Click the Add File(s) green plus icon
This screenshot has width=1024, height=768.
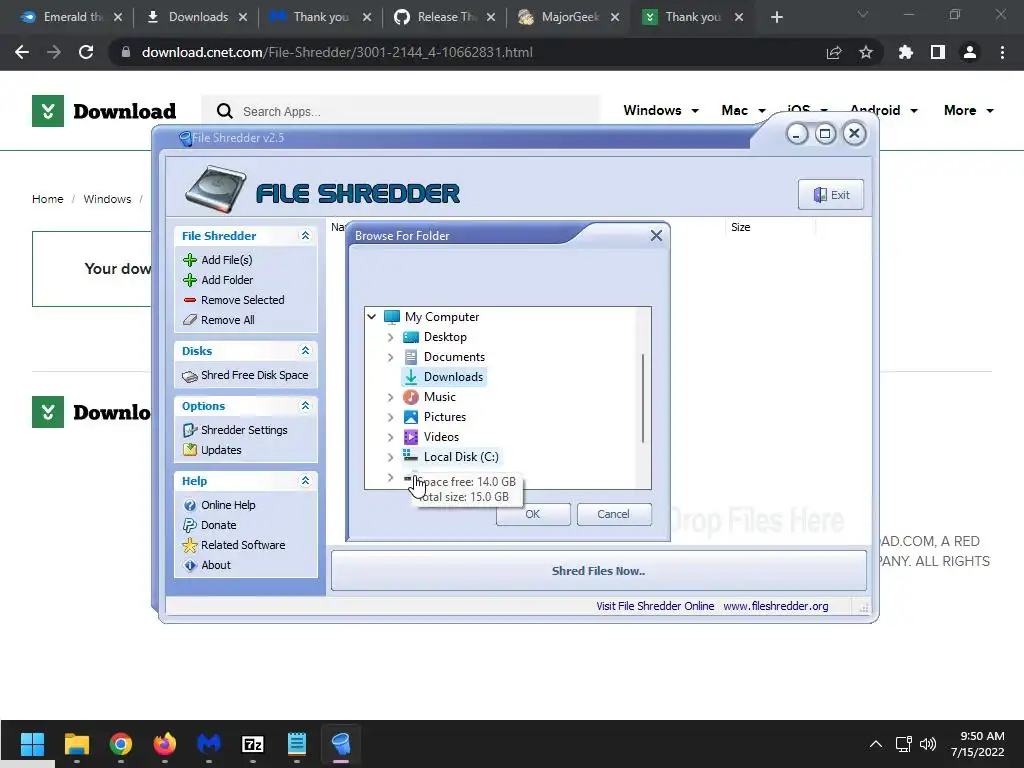pos(190,260)
